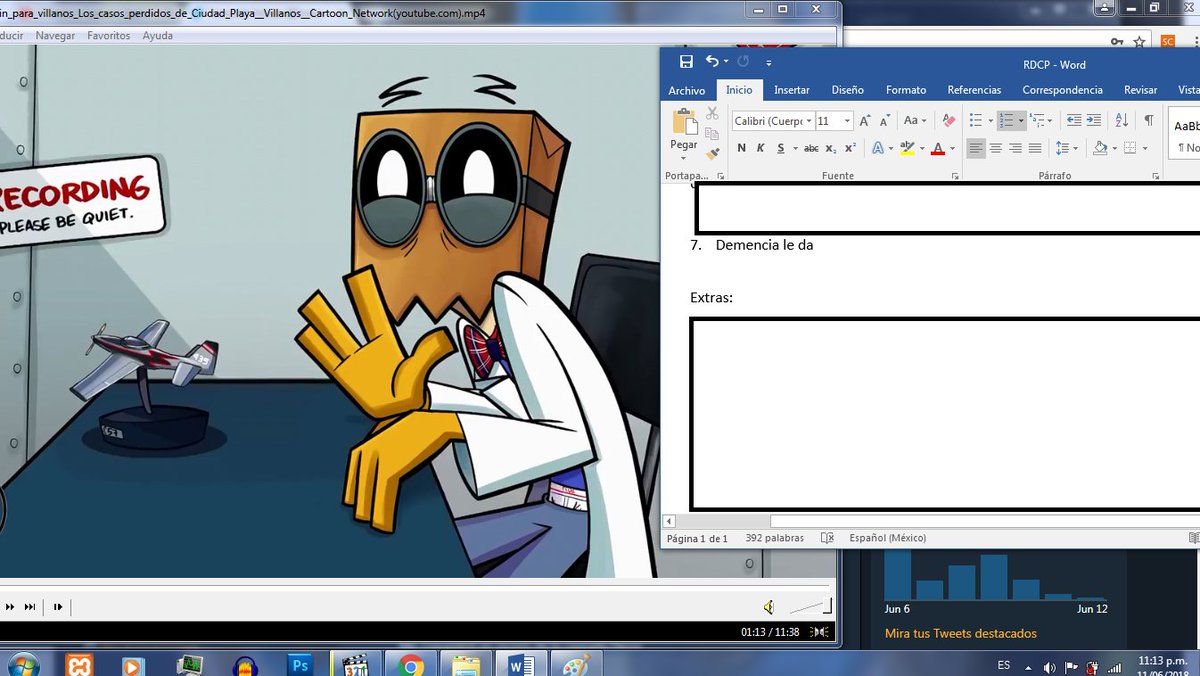The width and height of the screenshot is (1200, 676).
Task: Toggle the bulleted list button
Action: tap(976, 121)
